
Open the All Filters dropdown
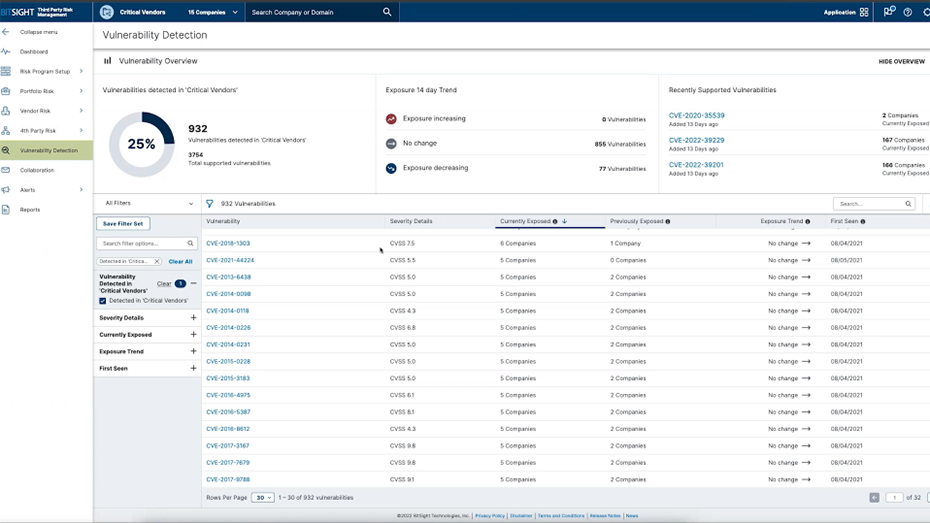148,204
